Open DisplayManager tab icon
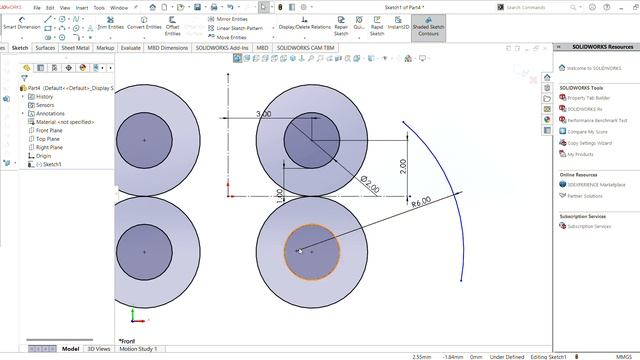 coord(83,68)
